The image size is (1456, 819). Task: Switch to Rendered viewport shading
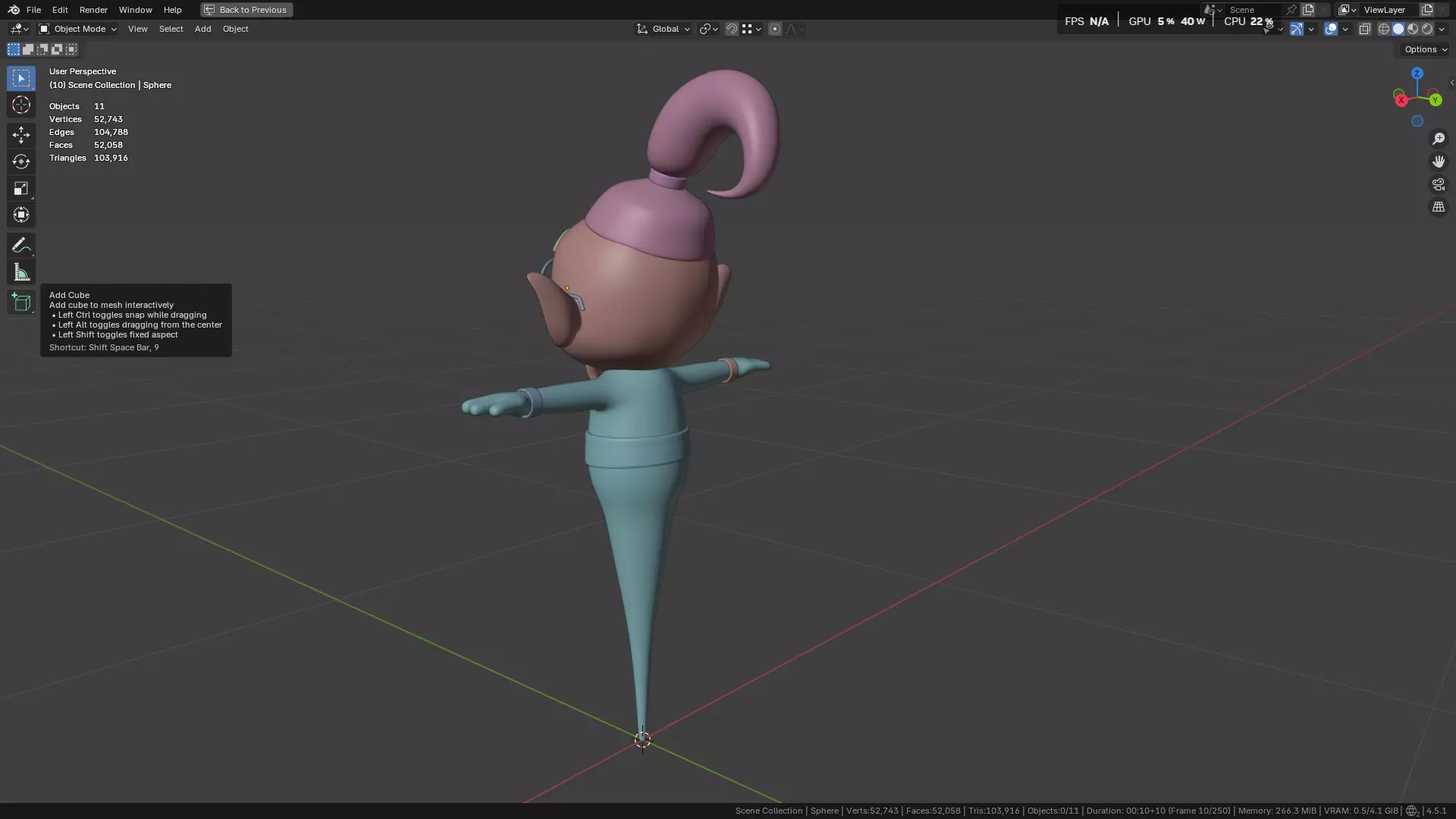[x=1427, y=29]
